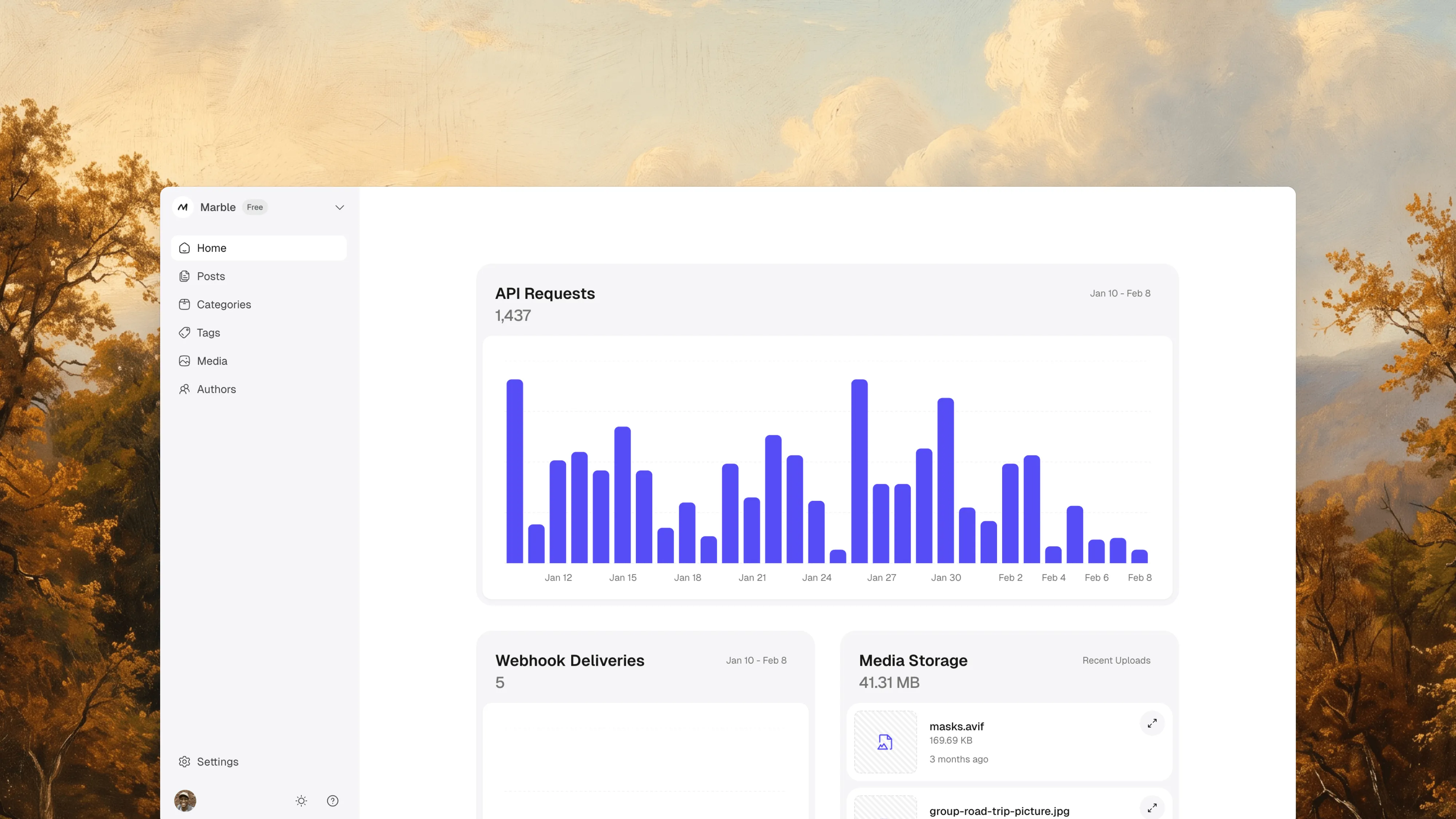Click the API Requests heading
The width and height of the screenshot is (1456, 819).
545,293
